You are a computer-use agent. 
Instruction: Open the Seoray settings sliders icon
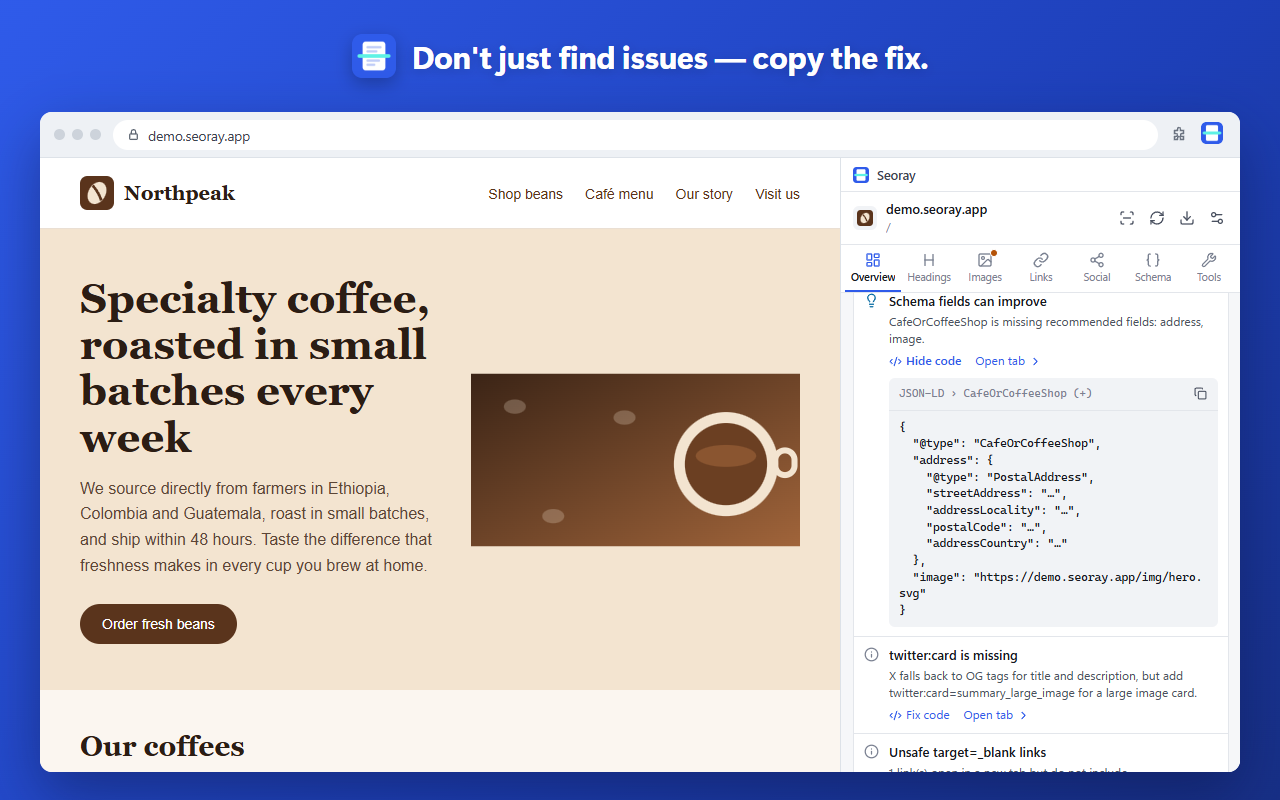pos(1217,218)
